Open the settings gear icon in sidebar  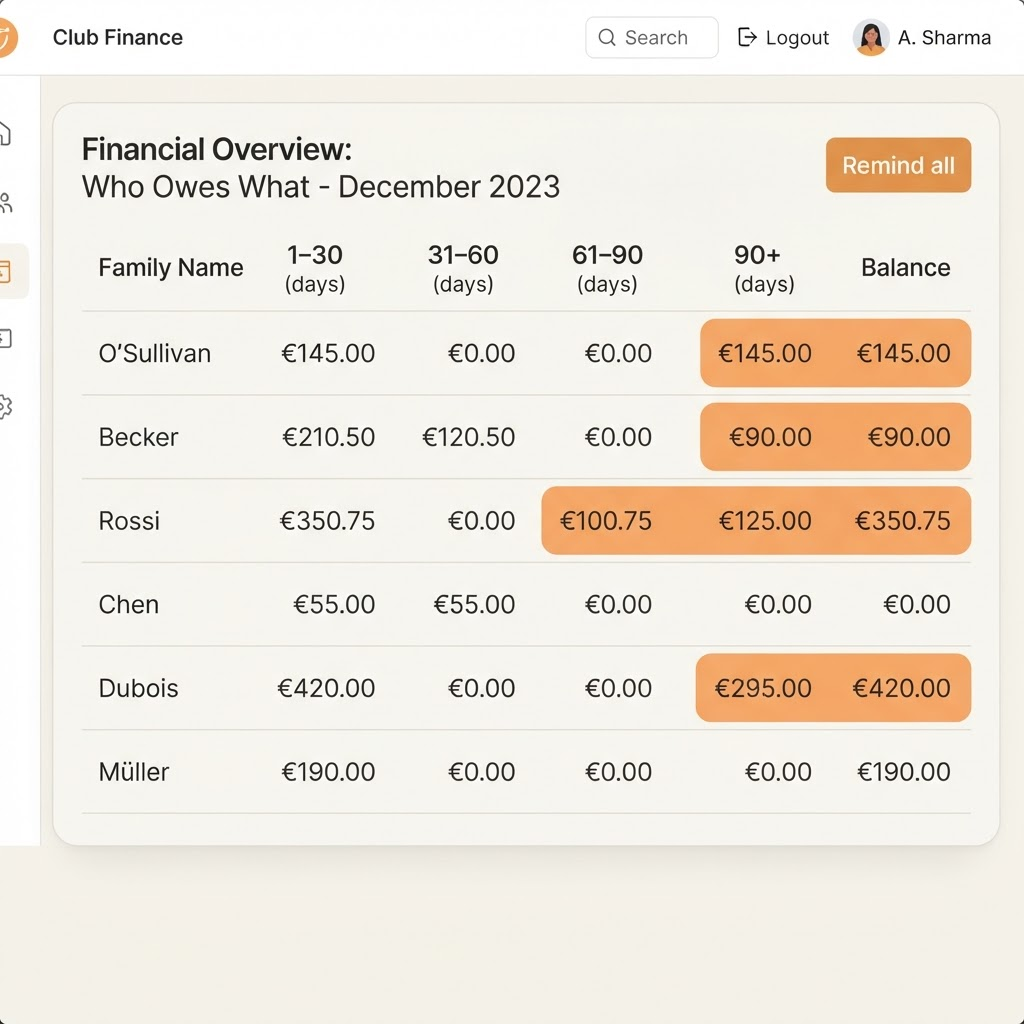(x=6, y=407)
